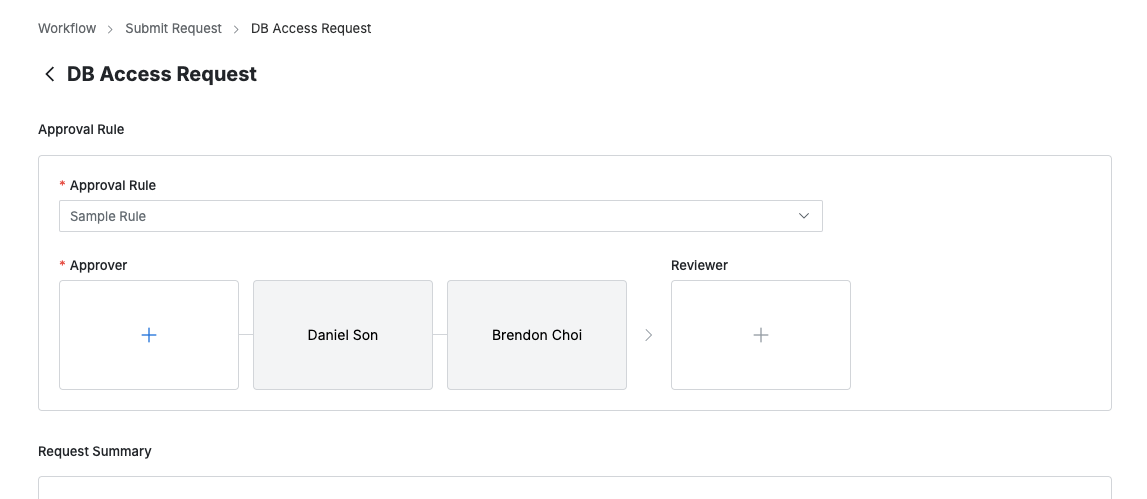Image resolution: width=1147 pixels, height=499 pixels.
Task: Click the empty Request Summary panel
Action: tap(575, 488)
